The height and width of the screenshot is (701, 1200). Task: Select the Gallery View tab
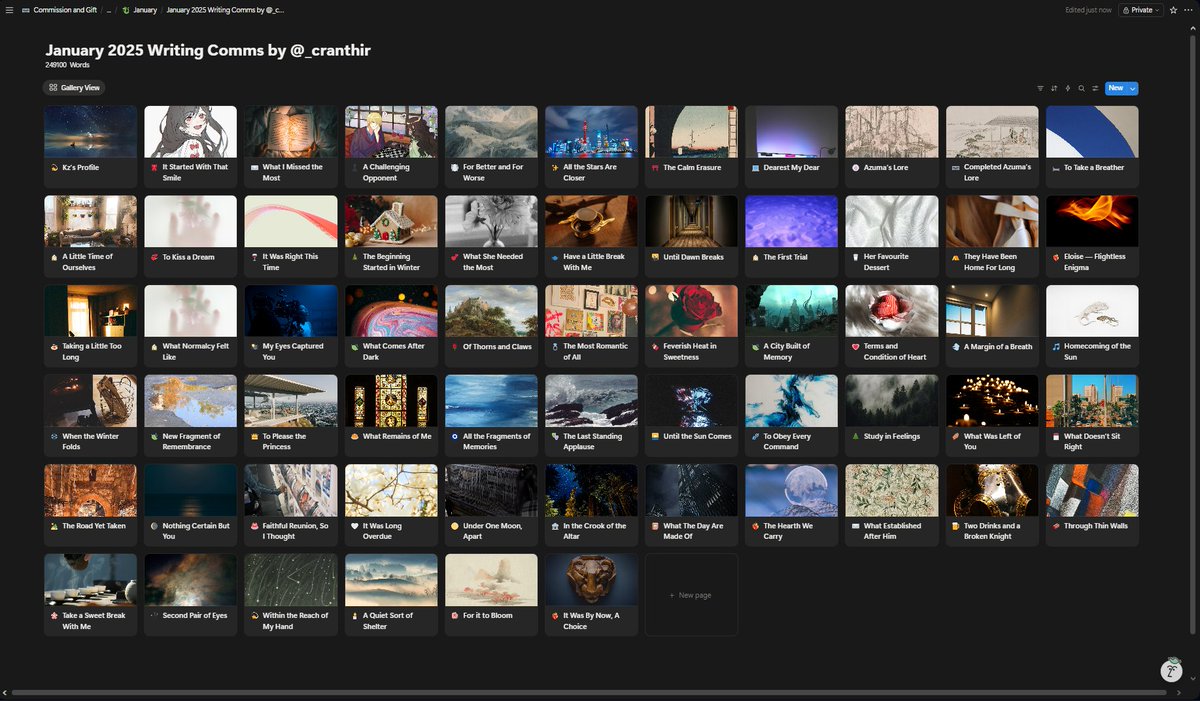(73, 88)
